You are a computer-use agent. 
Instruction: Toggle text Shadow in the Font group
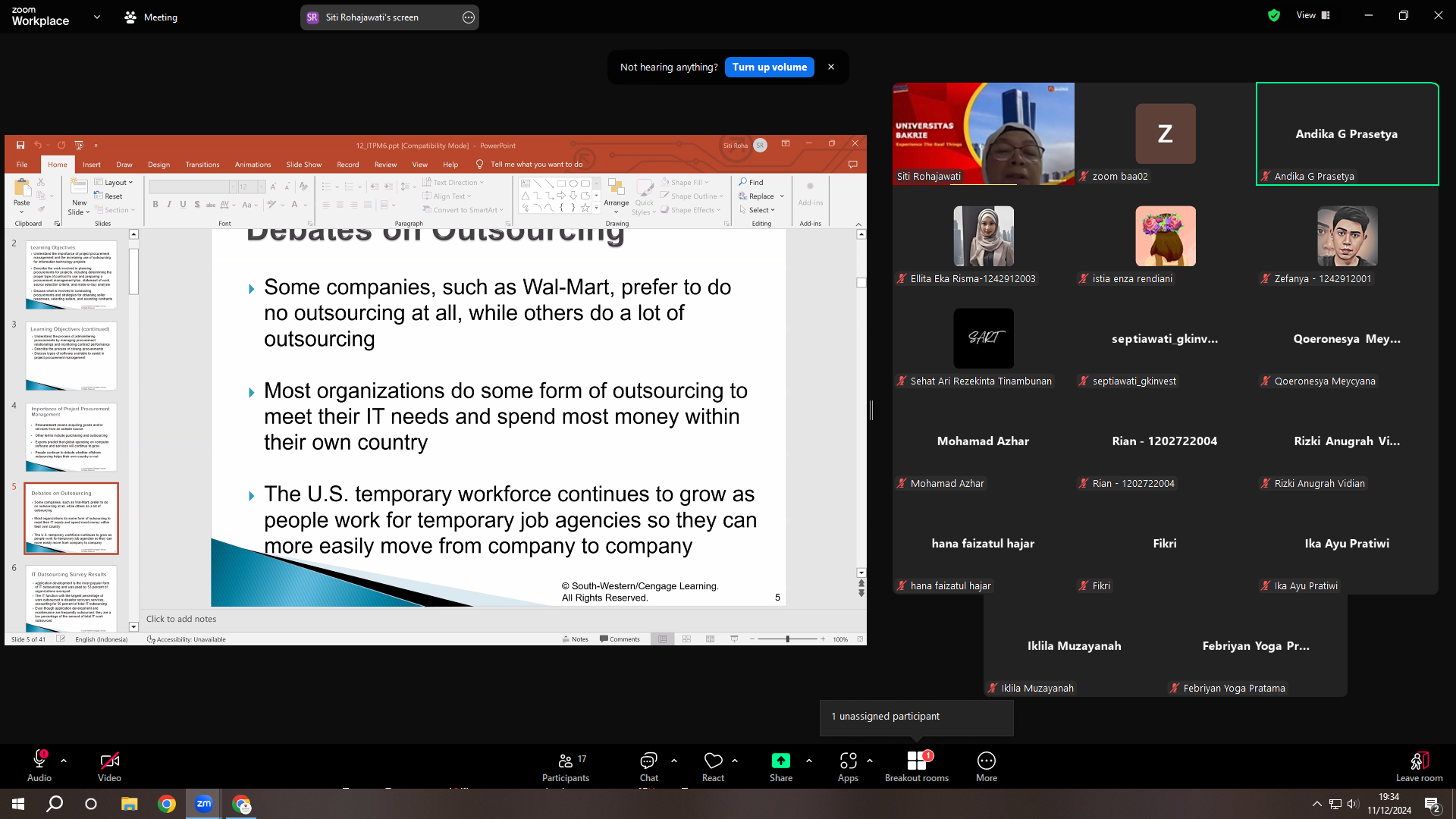[x=197, y=205]
